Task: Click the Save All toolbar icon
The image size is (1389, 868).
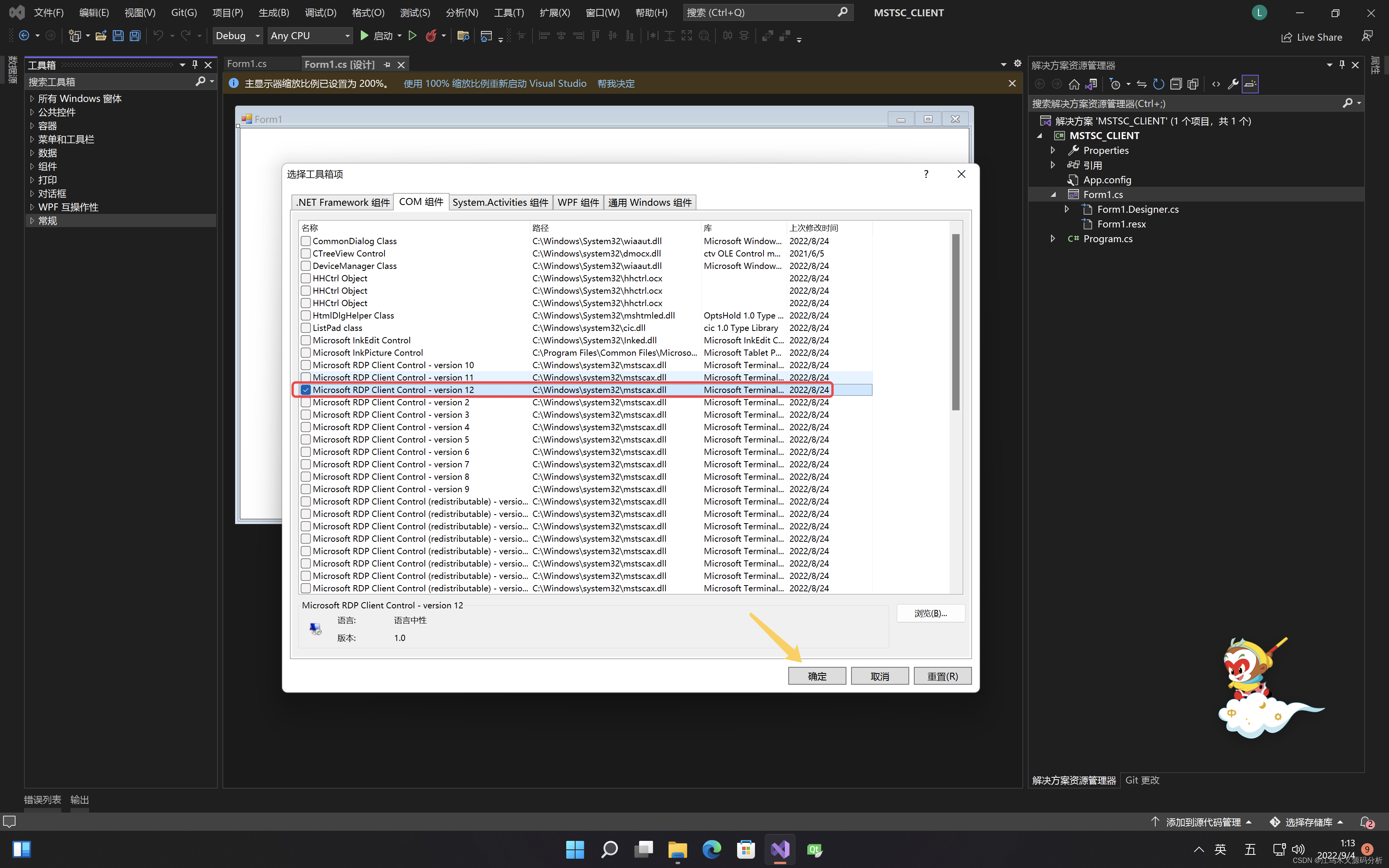Action: click(135, 36)
